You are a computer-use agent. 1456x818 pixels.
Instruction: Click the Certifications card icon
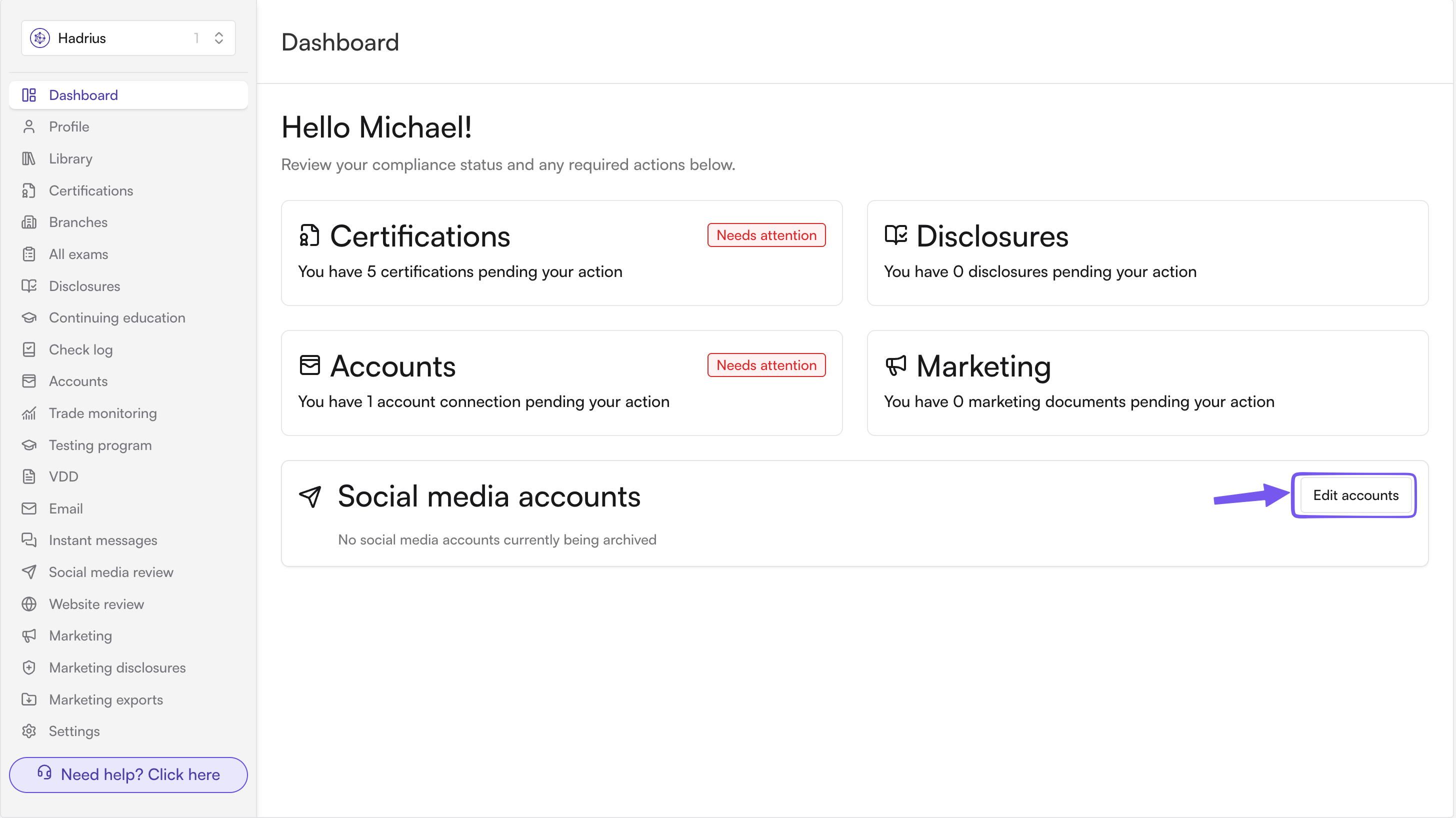tap(309, 235)
